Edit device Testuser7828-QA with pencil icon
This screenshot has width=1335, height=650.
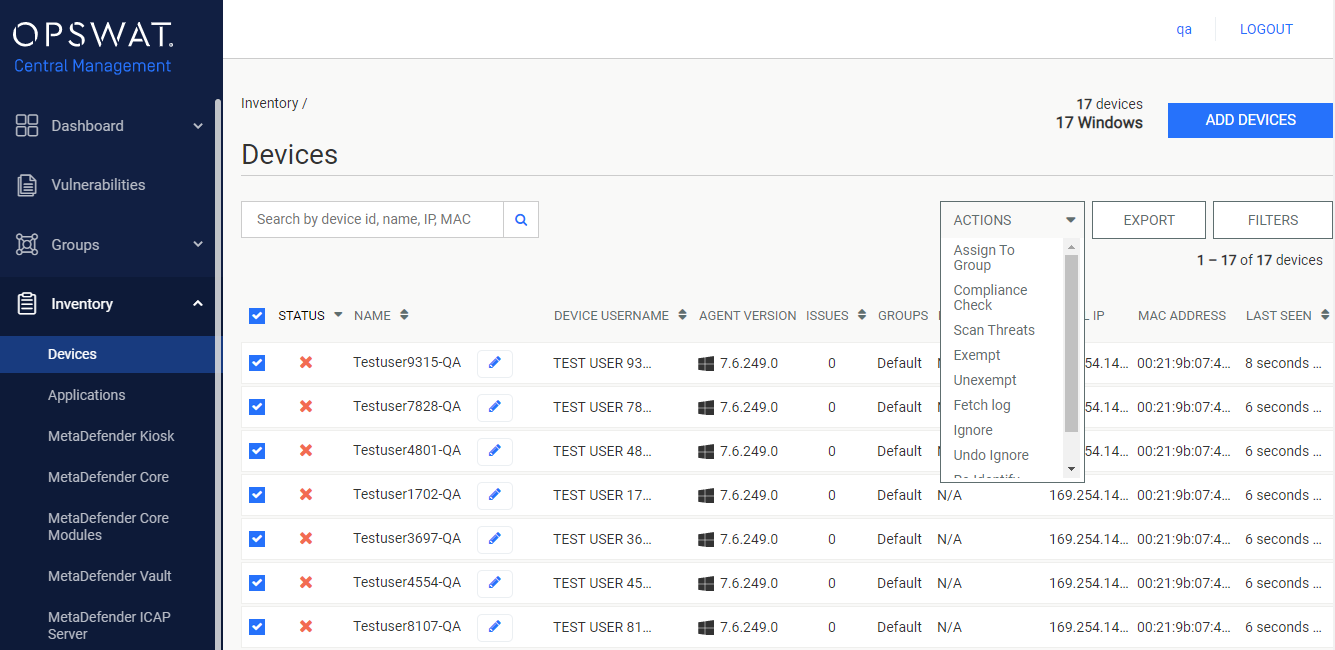point(495,408)
